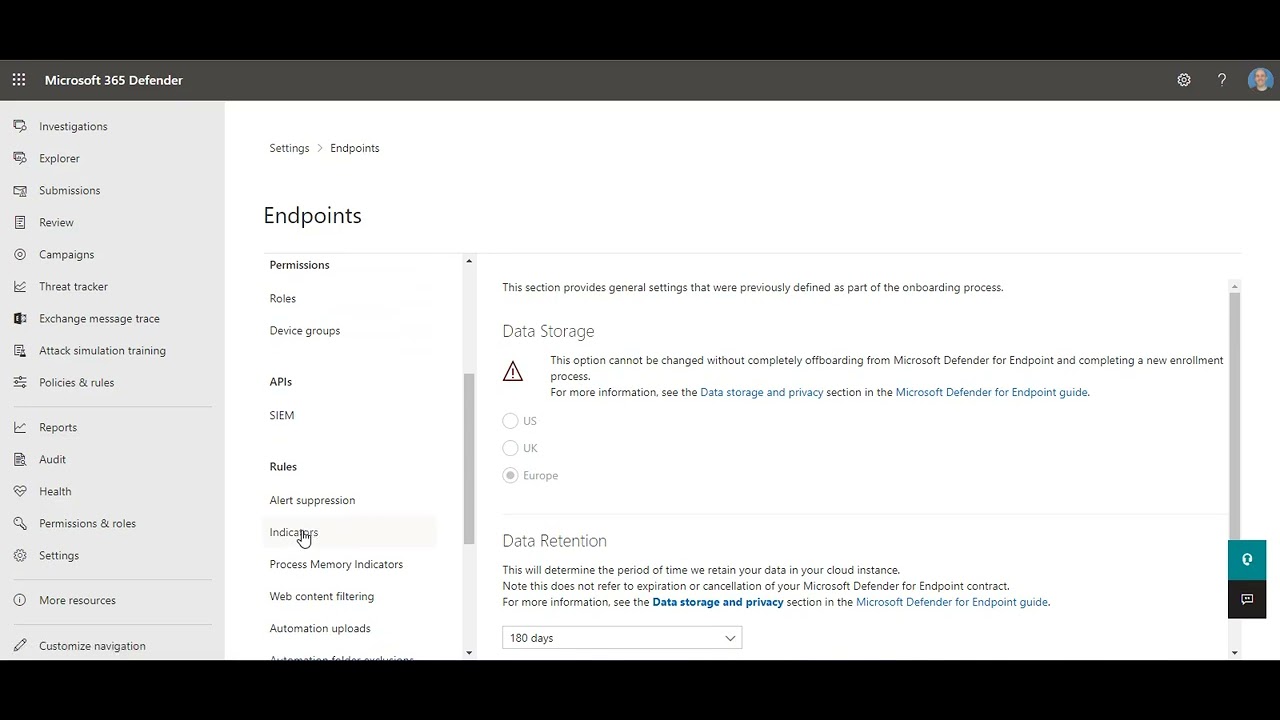Click the Policies & rules icon

pyautogui.click(x=20, y=382)
